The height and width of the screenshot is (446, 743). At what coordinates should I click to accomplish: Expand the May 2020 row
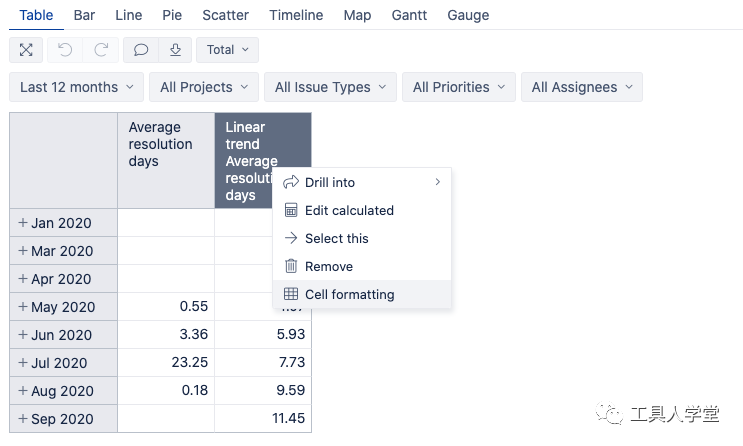coord(22,307)
